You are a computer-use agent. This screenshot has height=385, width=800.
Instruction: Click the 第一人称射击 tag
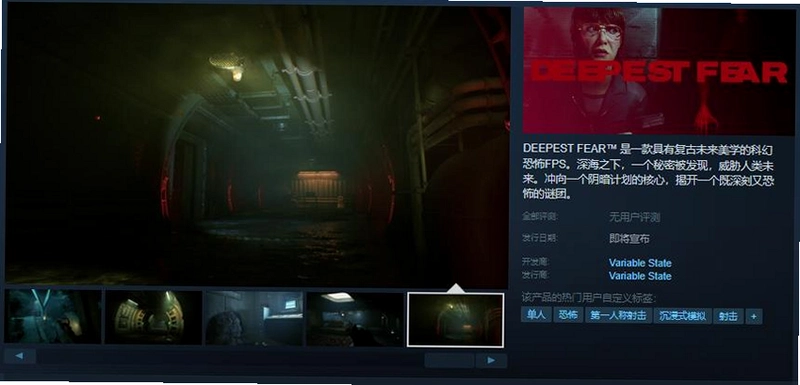click(618, 316)
